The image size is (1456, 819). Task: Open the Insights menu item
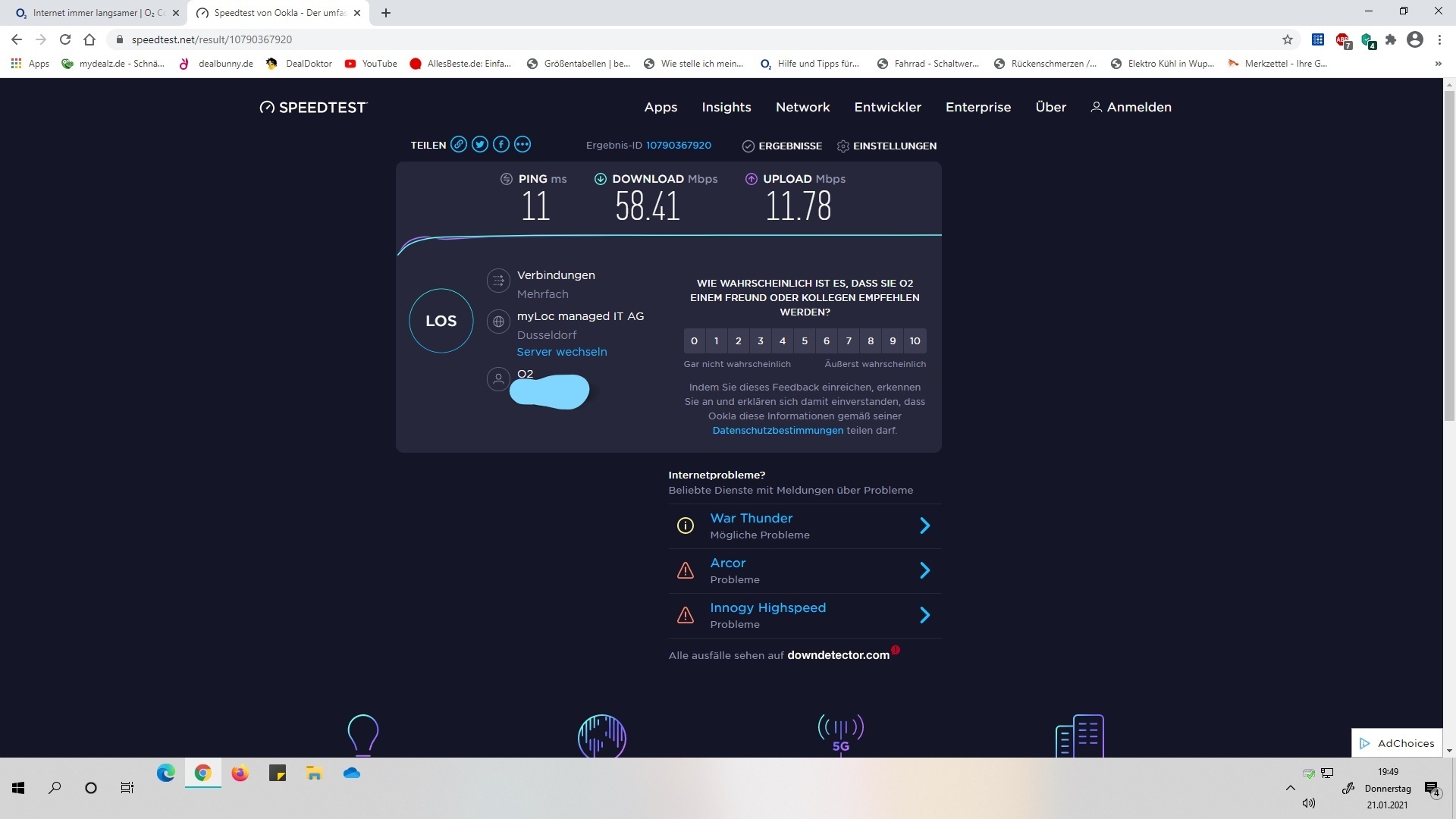(726, 107)
